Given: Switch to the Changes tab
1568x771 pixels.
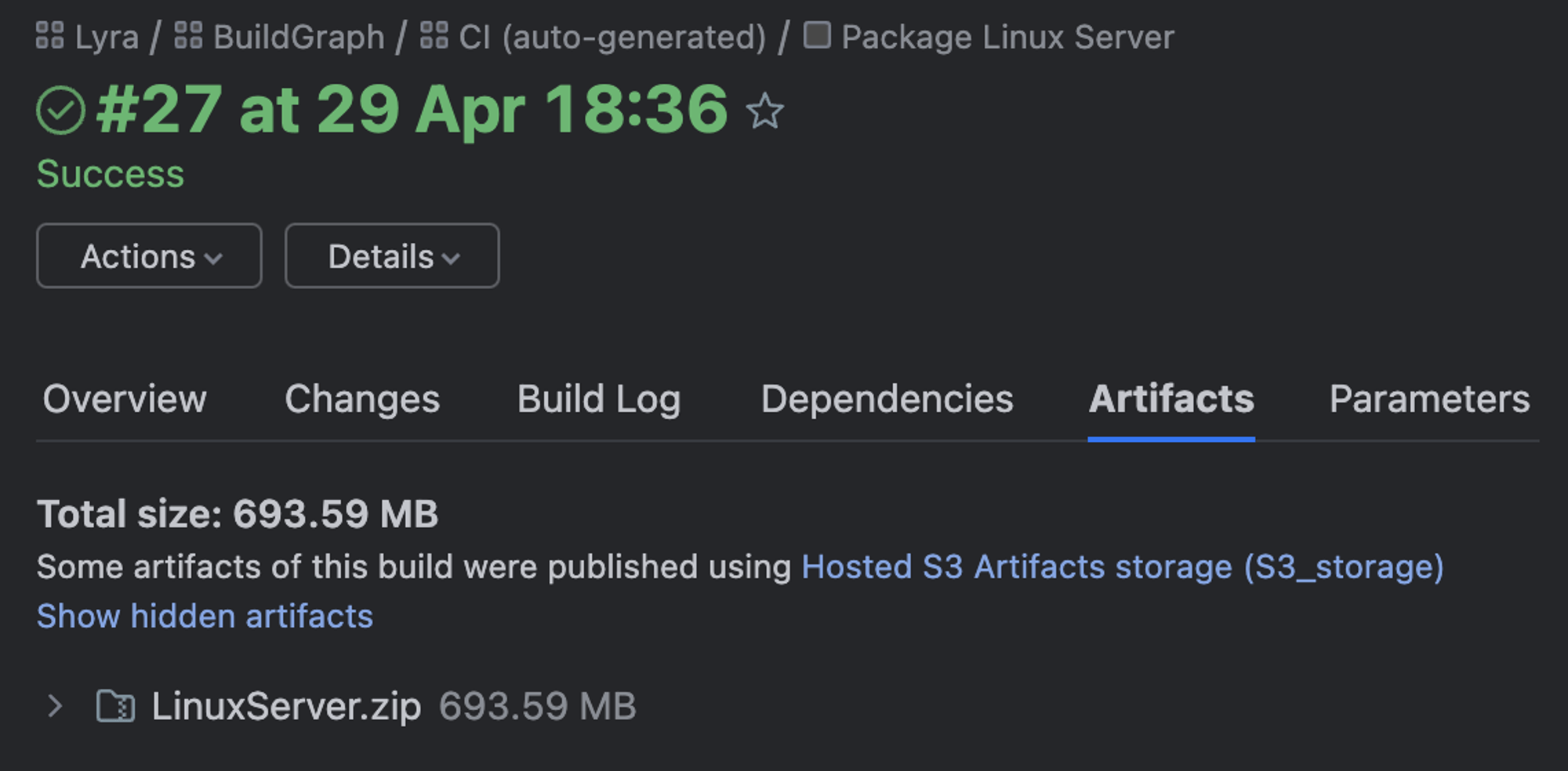Looking at the screenshot, I should coord(362,400).
